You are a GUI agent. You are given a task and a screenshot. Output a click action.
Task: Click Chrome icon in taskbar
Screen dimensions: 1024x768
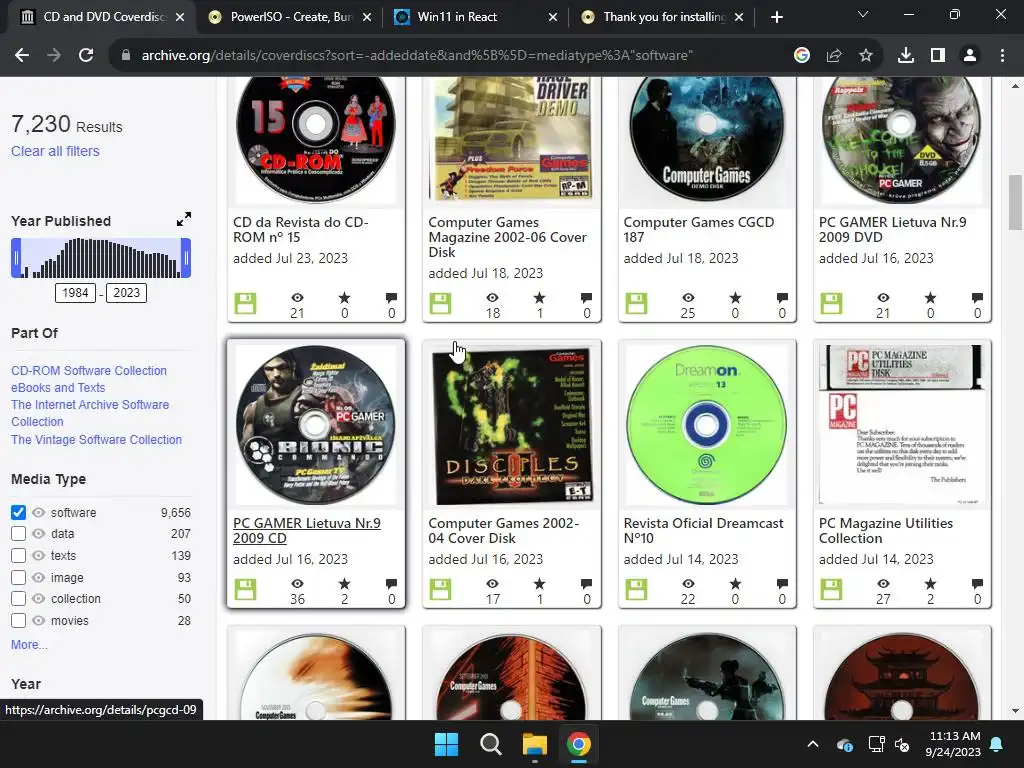pos(579,744)
